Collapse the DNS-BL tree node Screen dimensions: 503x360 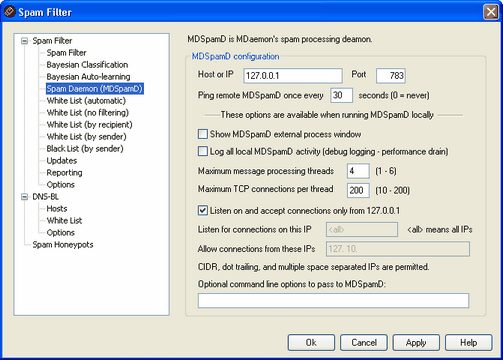24,197
